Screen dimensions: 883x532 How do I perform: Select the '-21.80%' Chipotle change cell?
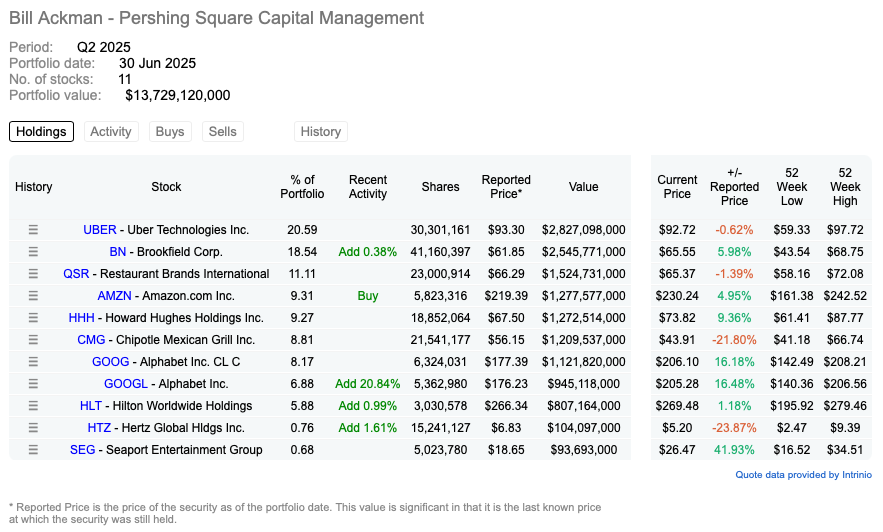734,339
